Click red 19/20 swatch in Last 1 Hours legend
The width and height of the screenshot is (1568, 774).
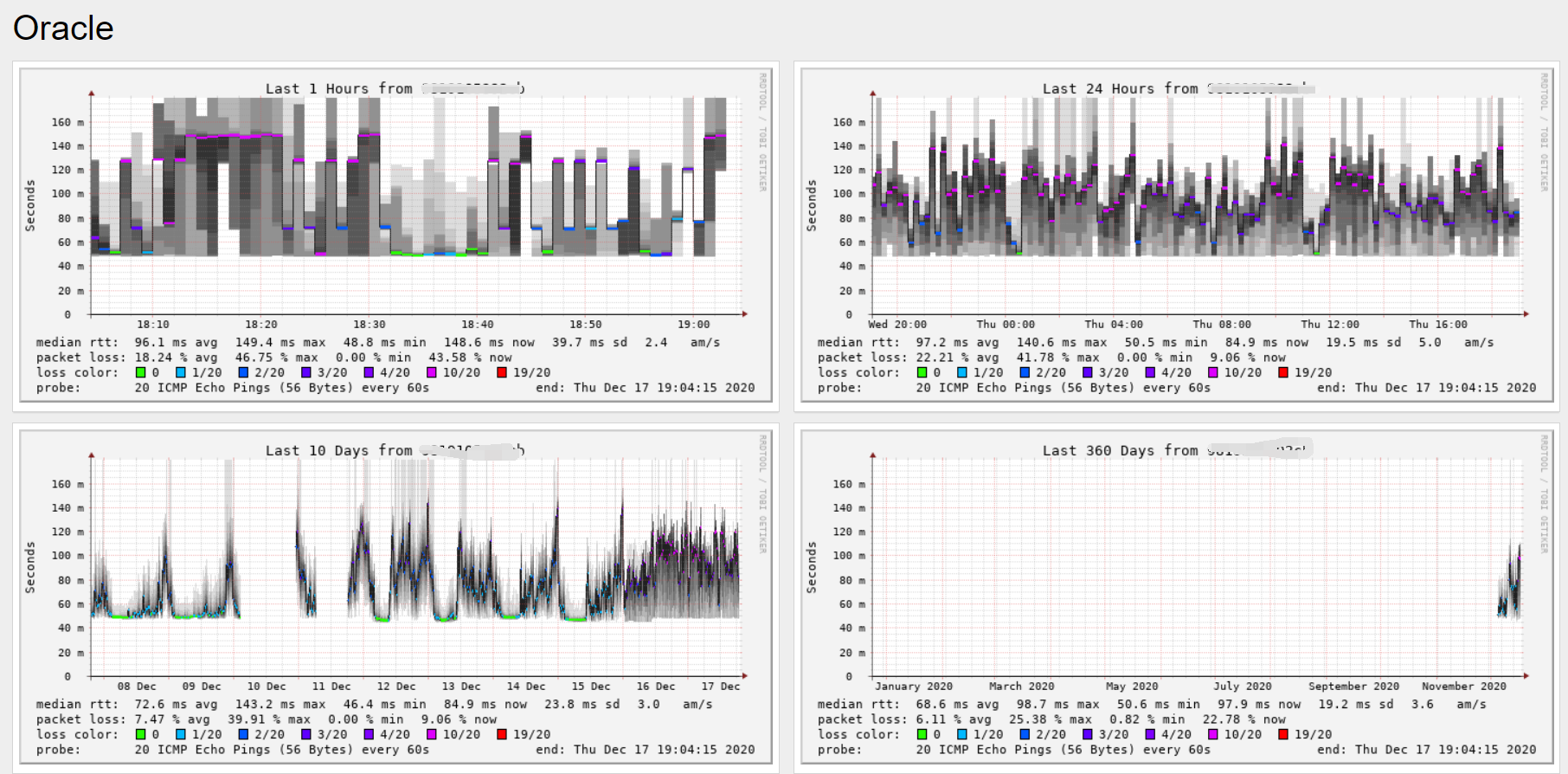501,372
